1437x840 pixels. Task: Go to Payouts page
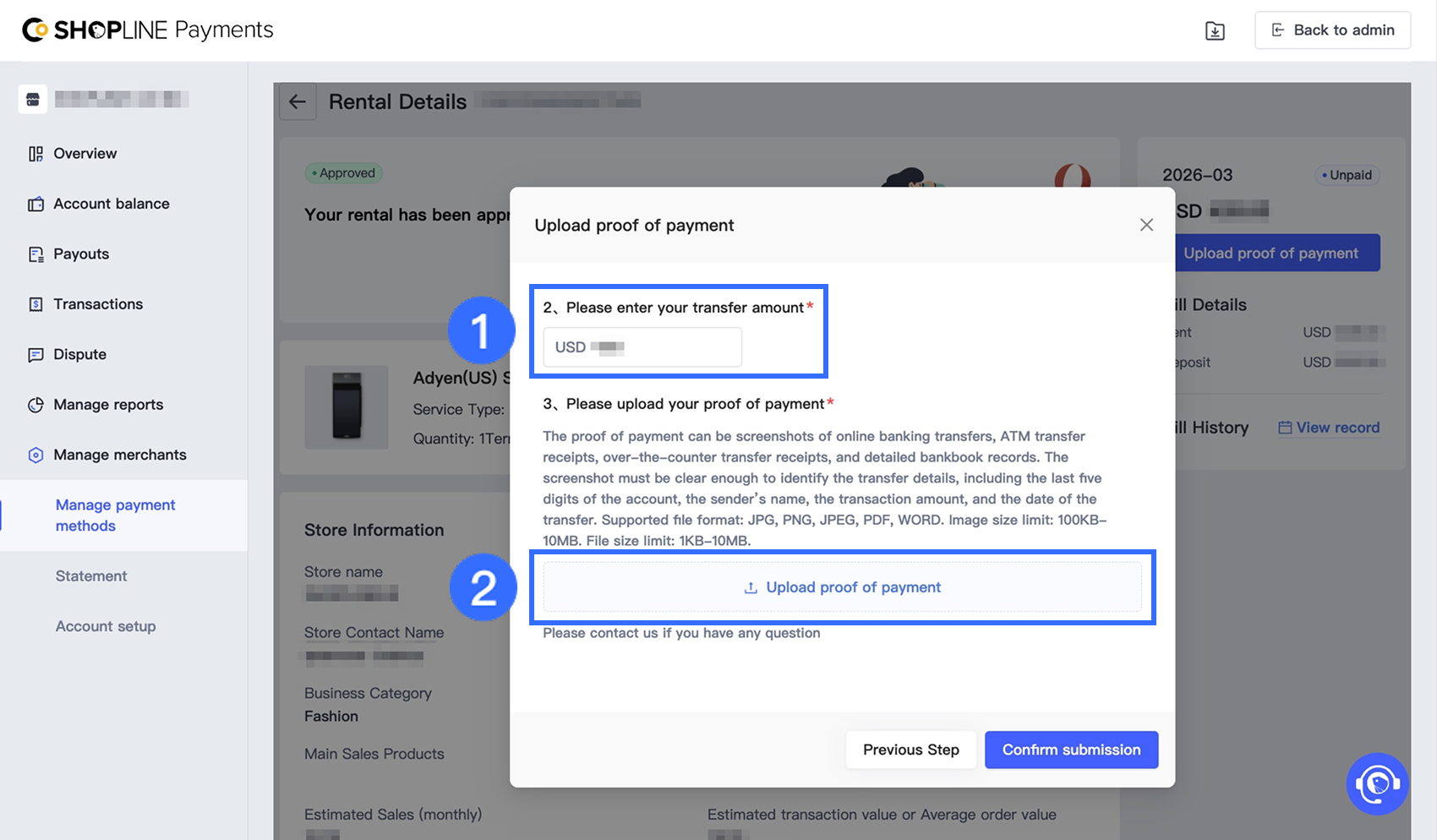coord(81,254)
